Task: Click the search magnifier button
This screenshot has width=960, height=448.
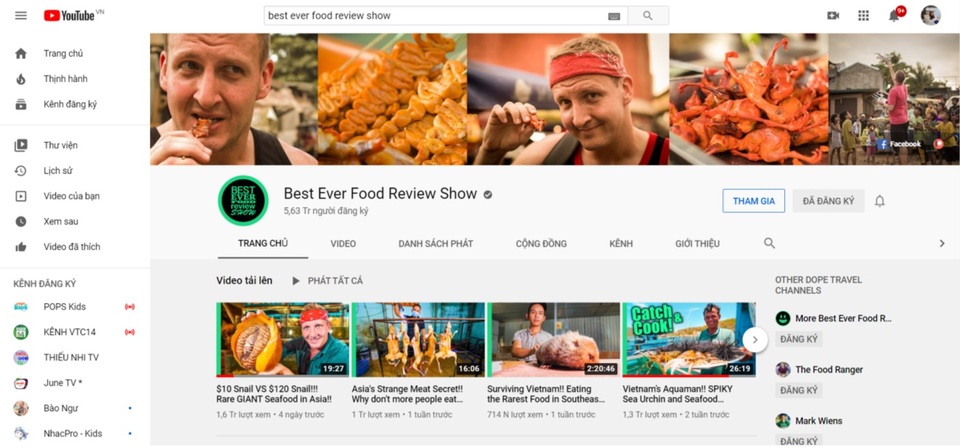Action: pos(648,16)
